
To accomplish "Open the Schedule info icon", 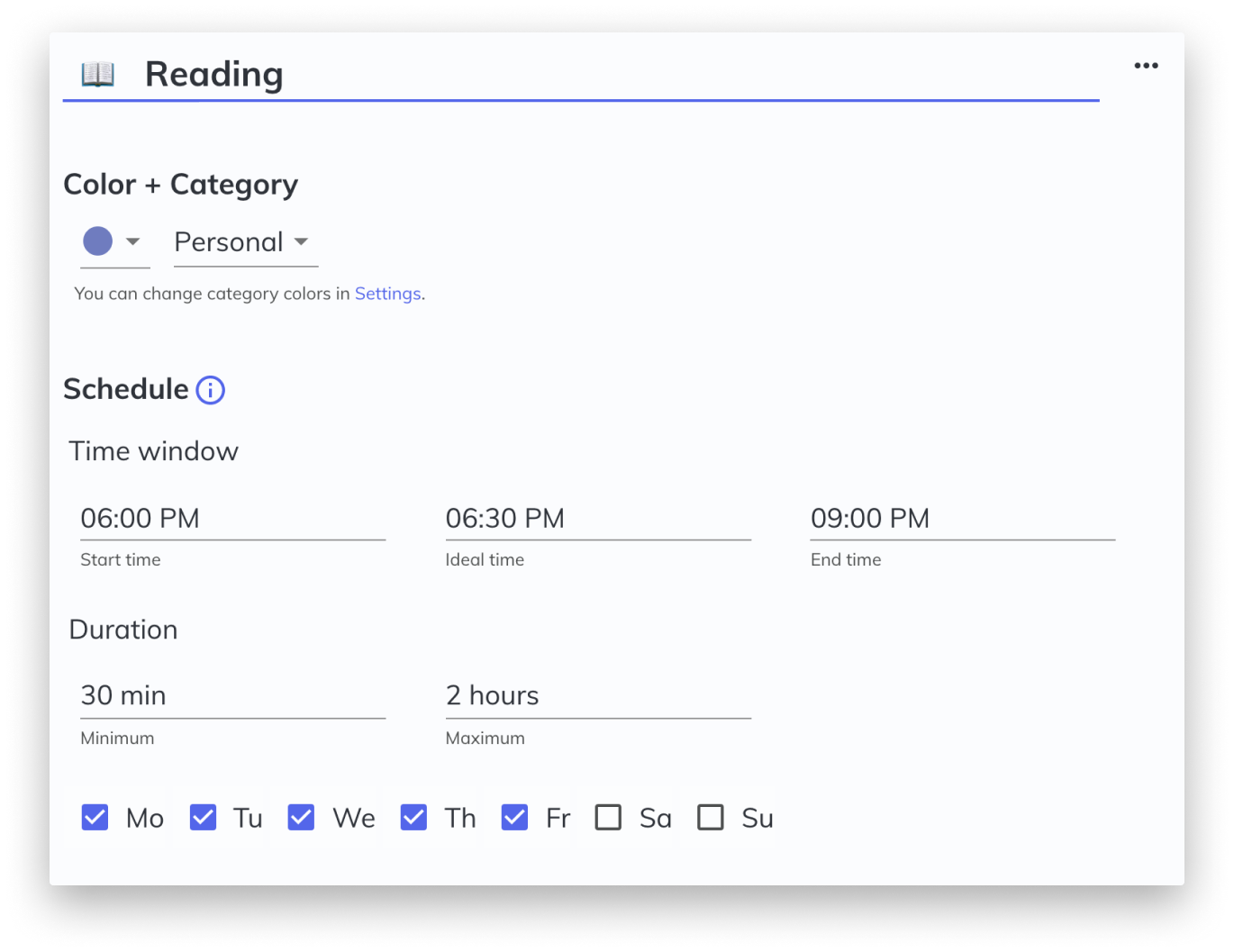I will pyautogui.click(x=211, y=390).
